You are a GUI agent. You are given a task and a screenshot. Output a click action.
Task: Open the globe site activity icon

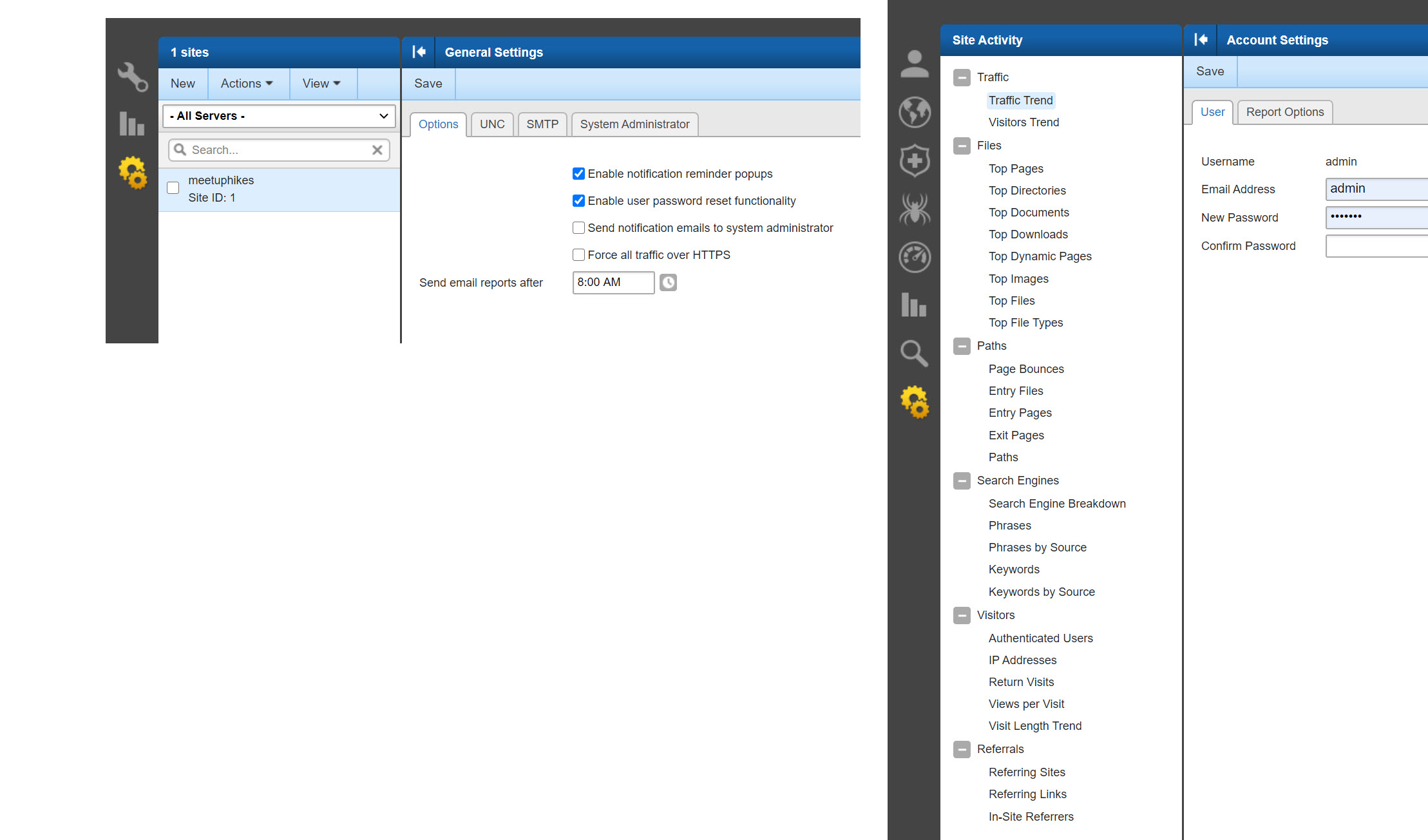click(x=914, y=112)
